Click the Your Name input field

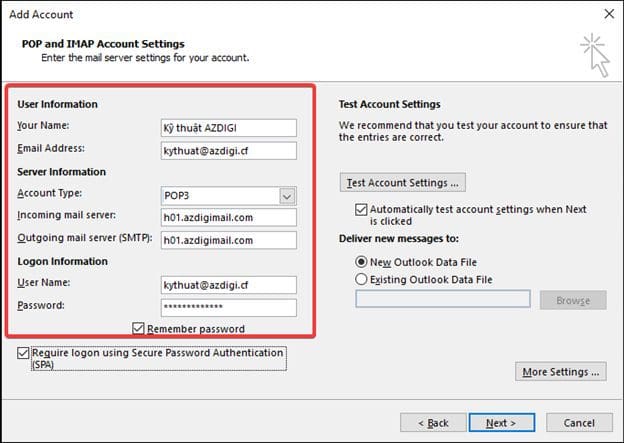click(x=228, y=128)
